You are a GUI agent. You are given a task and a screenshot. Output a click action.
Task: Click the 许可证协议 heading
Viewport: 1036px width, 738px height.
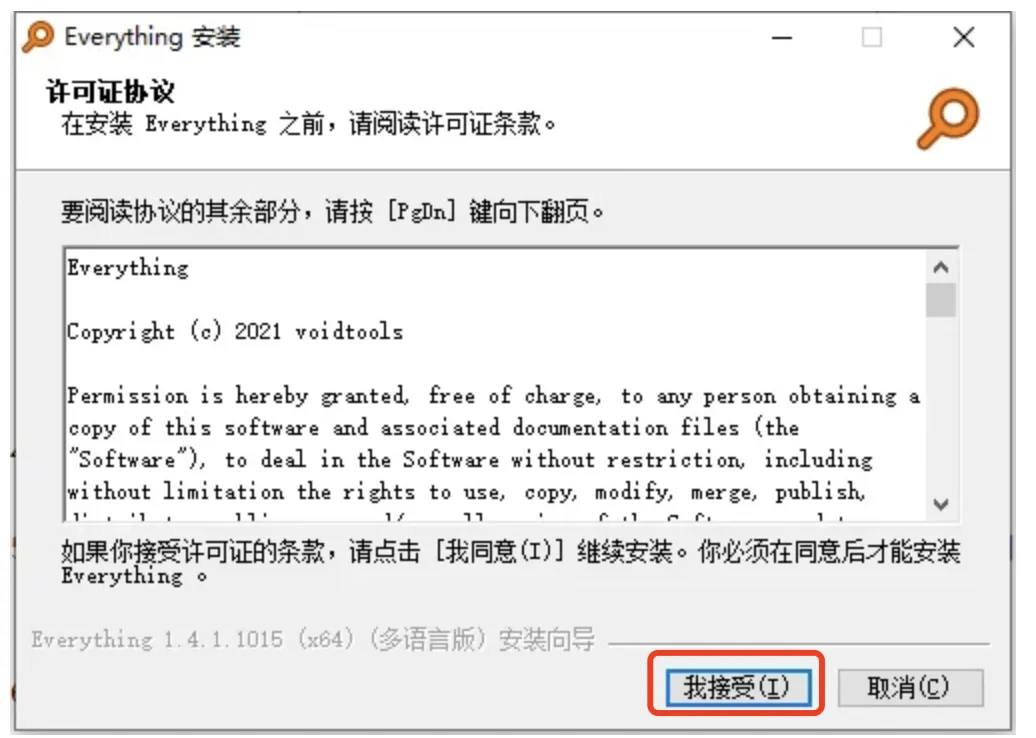pyautogui.click(x=110, y=91)
